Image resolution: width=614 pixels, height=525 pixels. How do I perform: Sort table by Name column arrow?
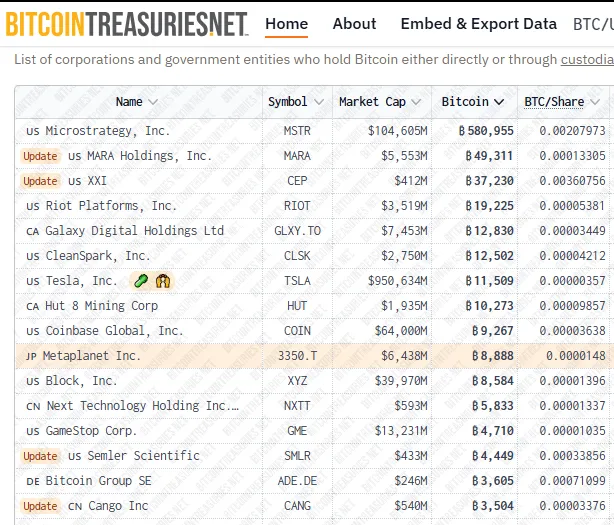point(153,102)
